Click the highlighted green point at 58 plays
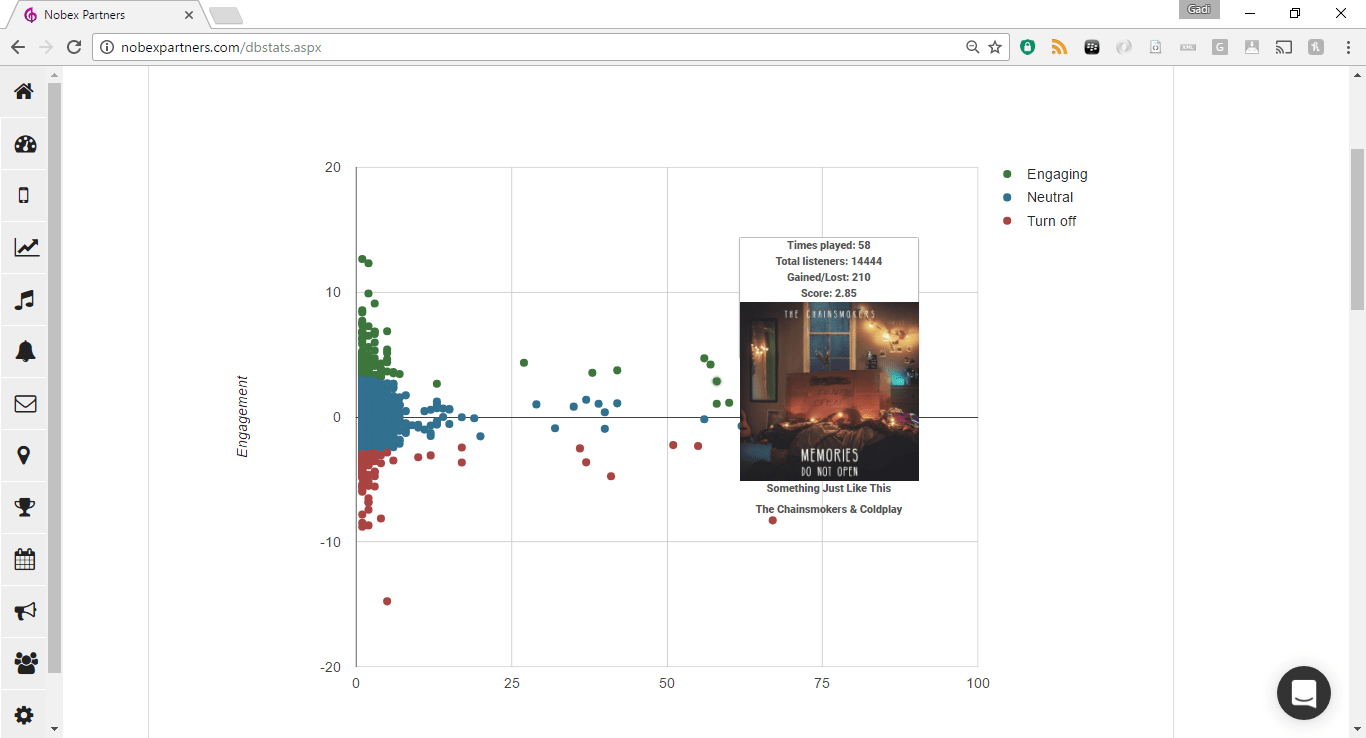This screenshot has height=738, width=1366. pos(717,381)
